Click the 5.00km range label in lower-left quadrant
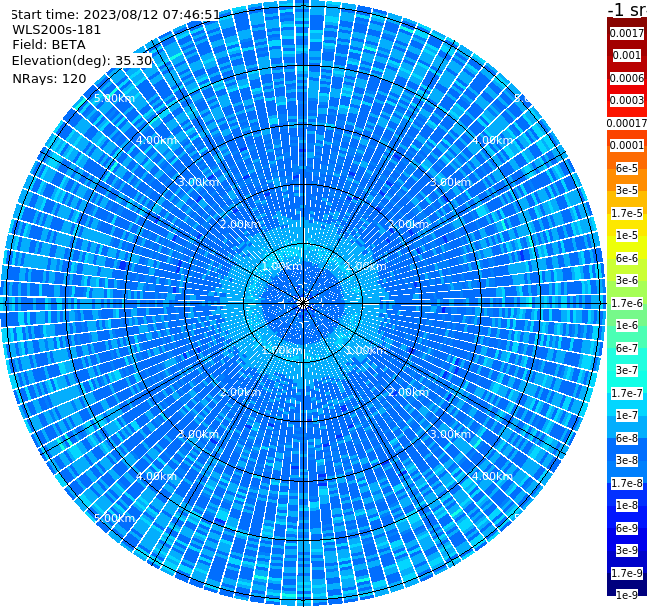This screenshot has width=647, height=607. 114,518
